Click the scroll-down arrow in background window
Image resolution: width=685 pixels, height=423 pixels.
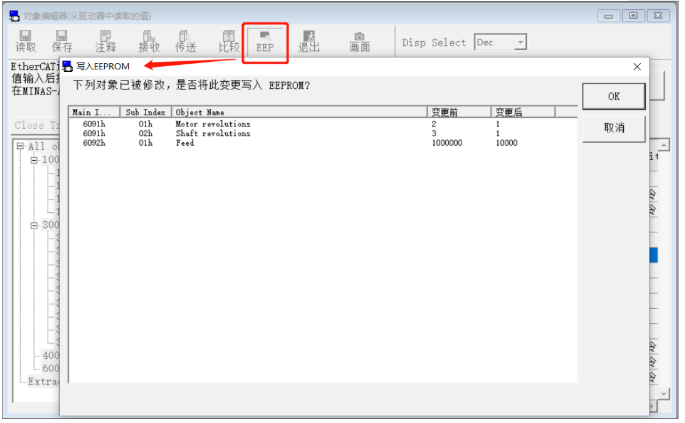[x=663, y=394]
